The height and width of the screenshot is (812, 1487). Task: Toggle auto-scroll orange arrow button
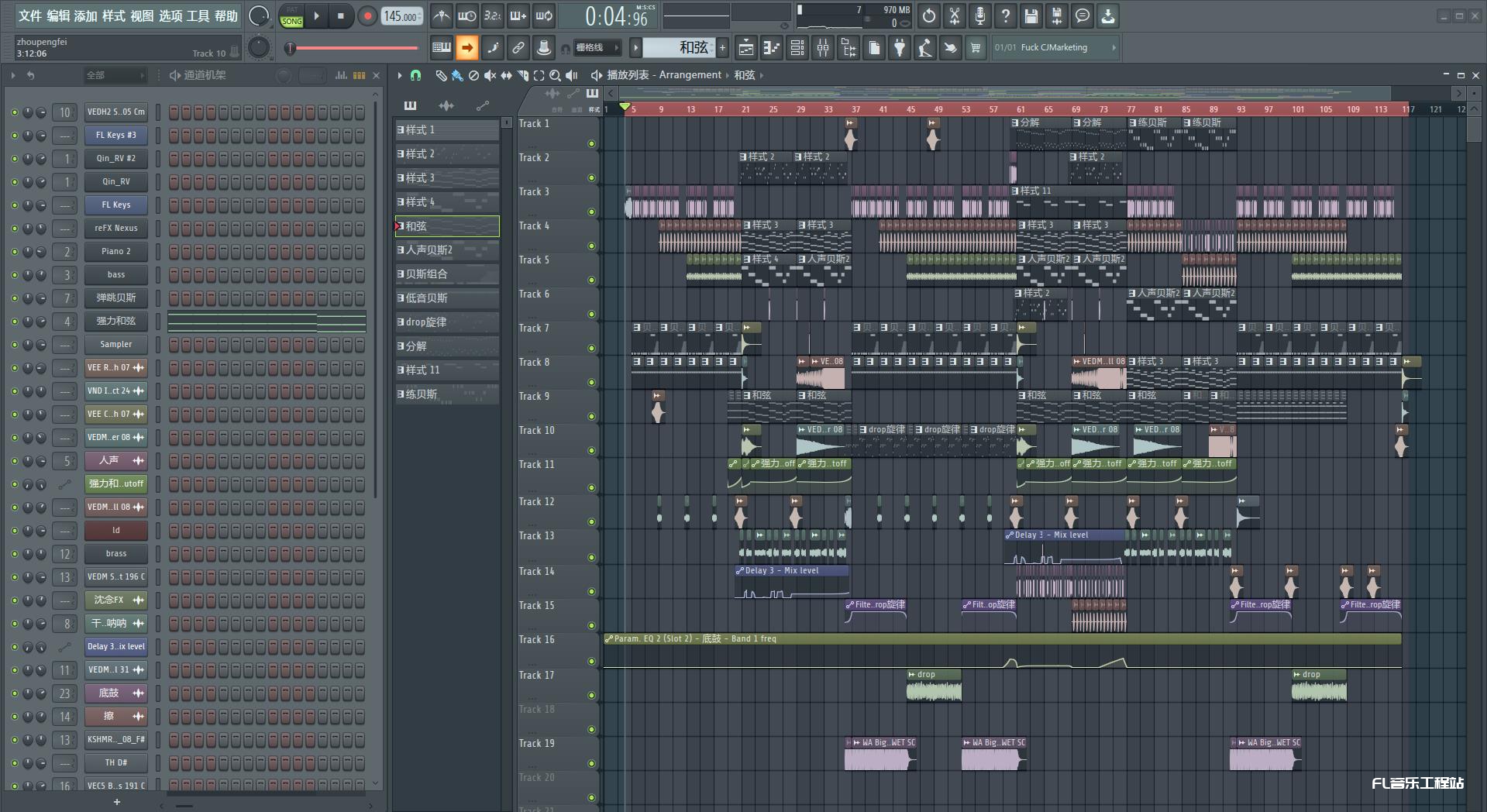click(467, 47)
